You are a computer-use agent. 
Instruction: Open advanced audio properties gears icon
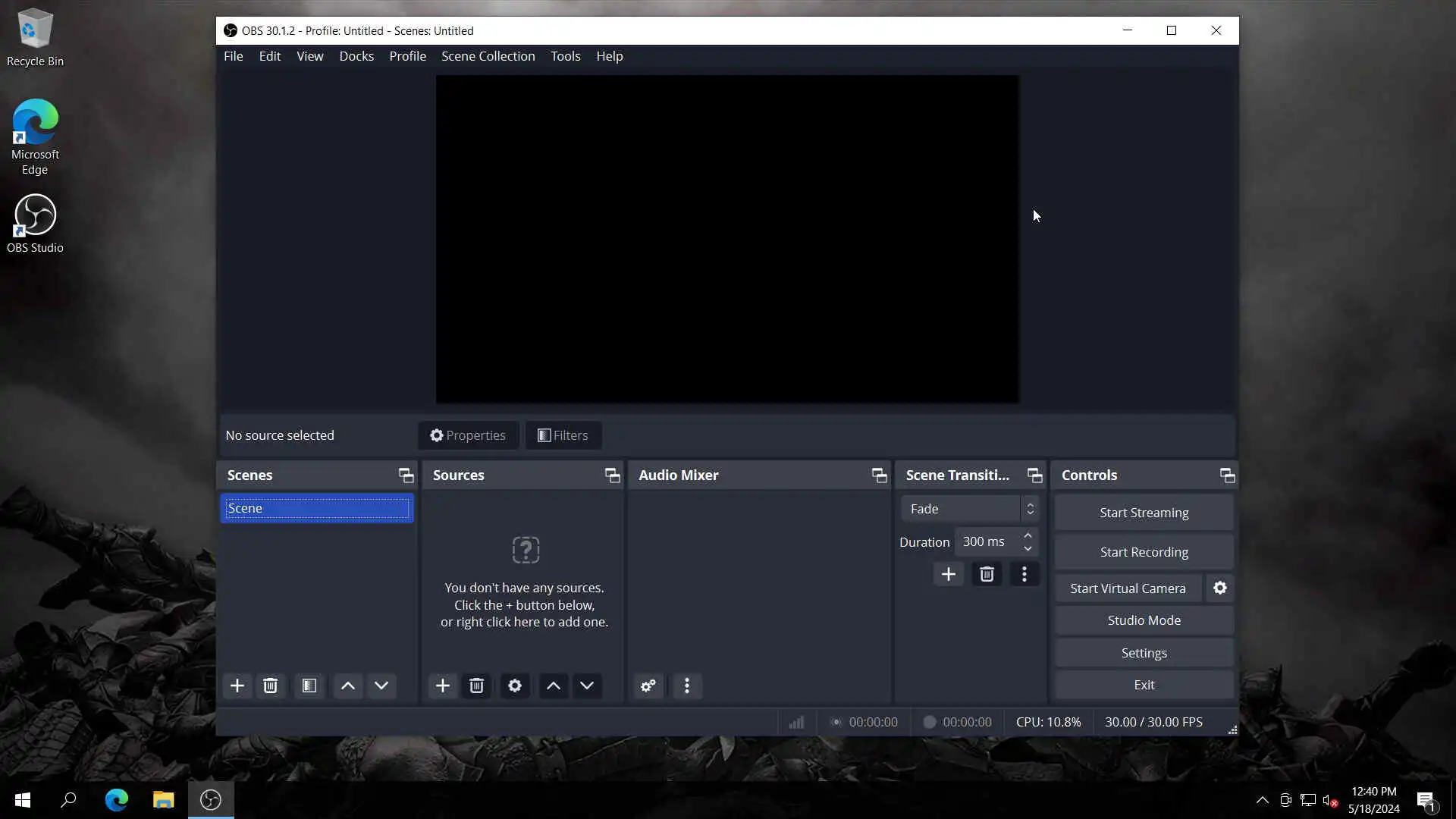pyautogui.click(x=648, y=686)
